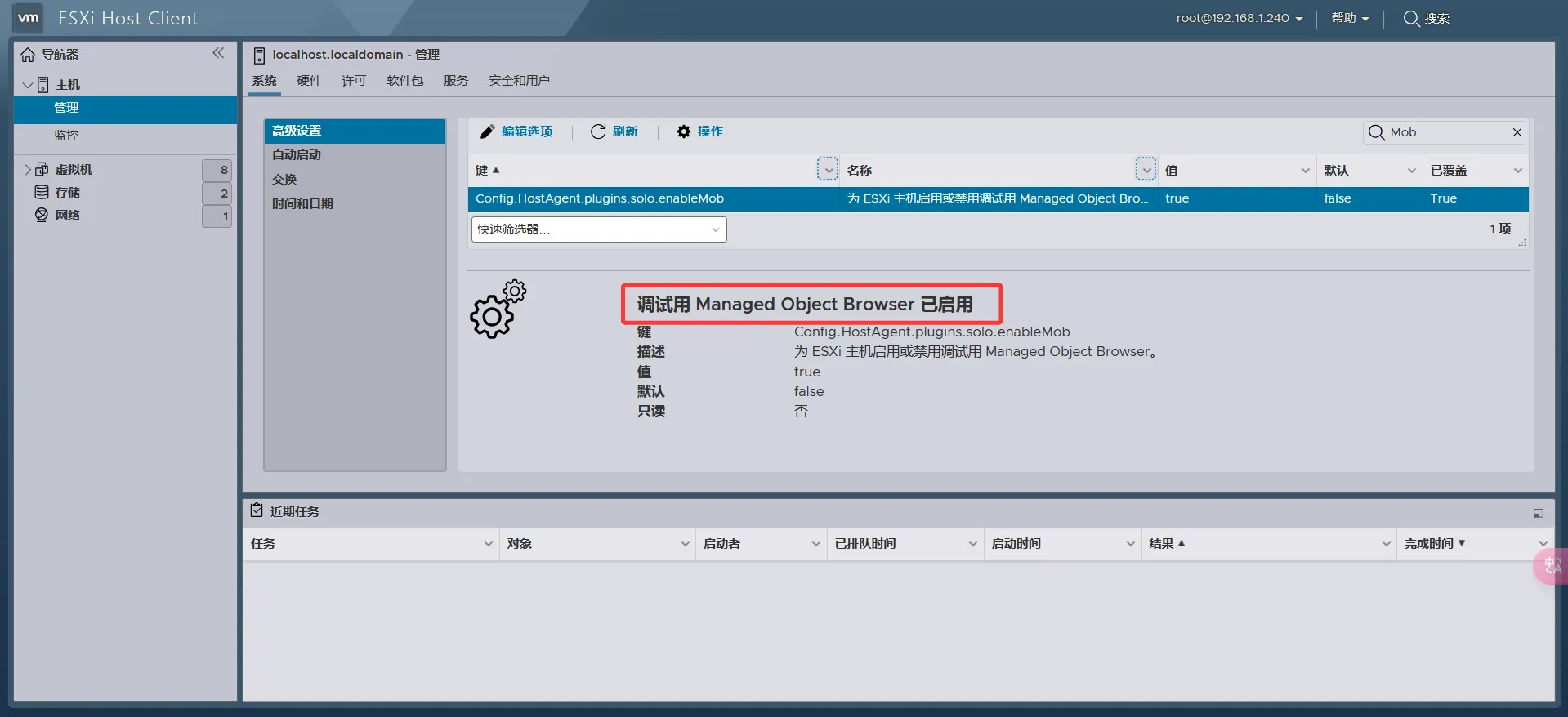Click the settings gears icon in details

point(498,309)
